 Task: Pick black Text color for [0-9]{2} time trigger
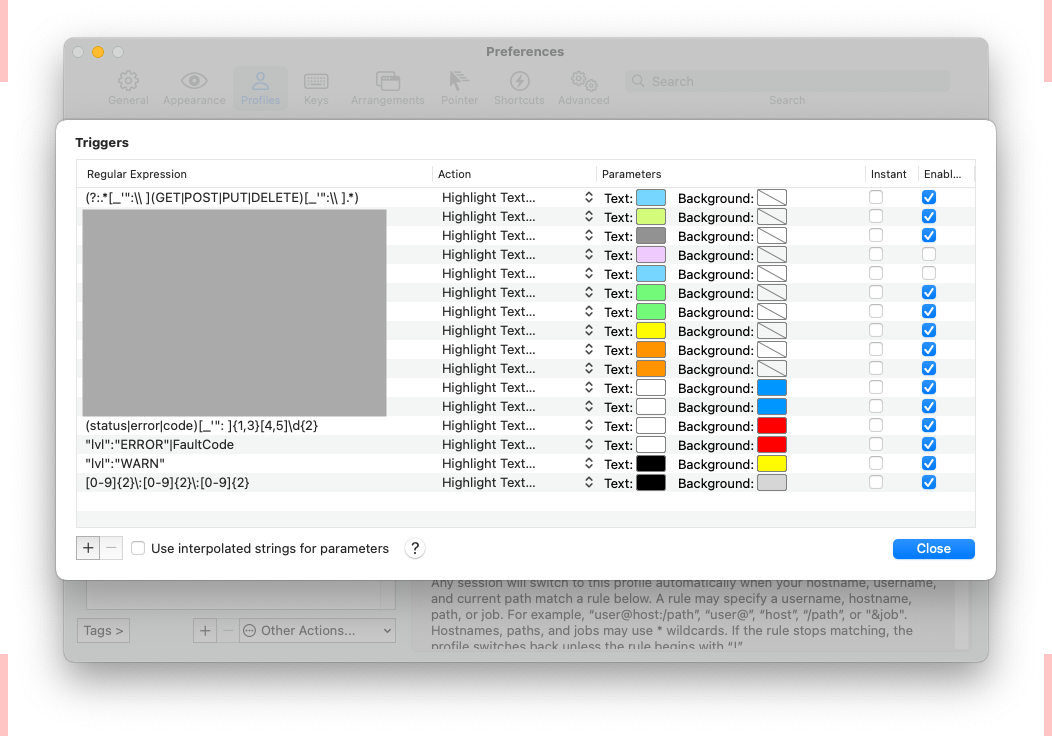[651, 483]
